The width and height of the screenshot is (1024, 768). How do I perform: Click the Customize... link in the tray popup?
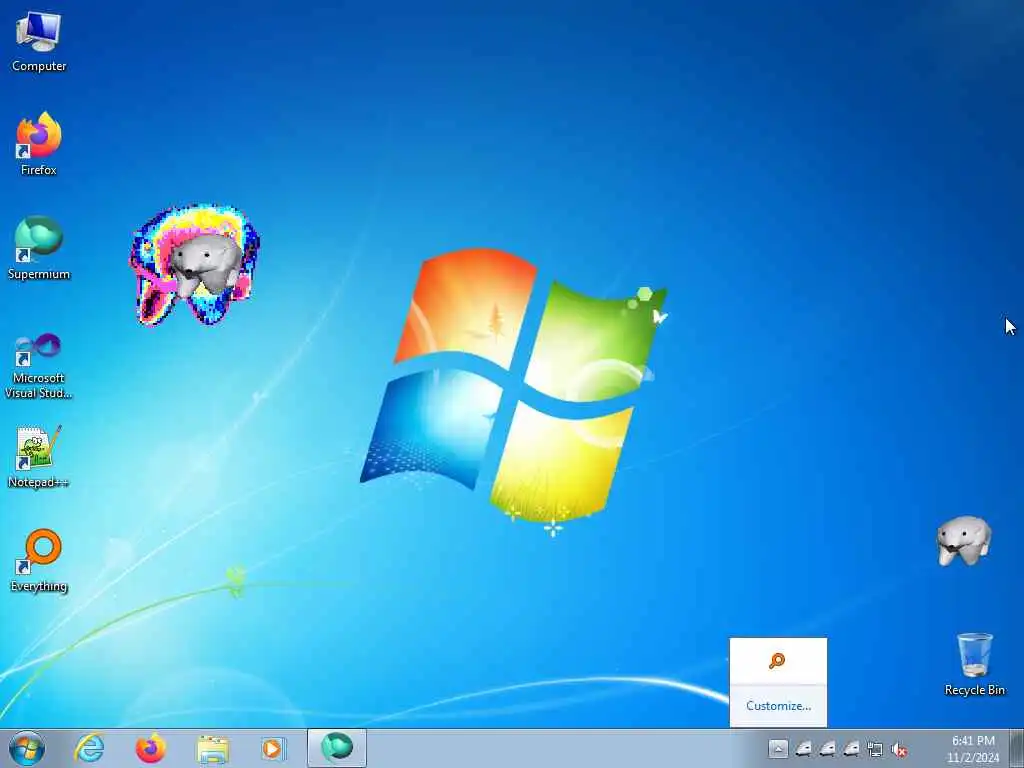point(778,706)
